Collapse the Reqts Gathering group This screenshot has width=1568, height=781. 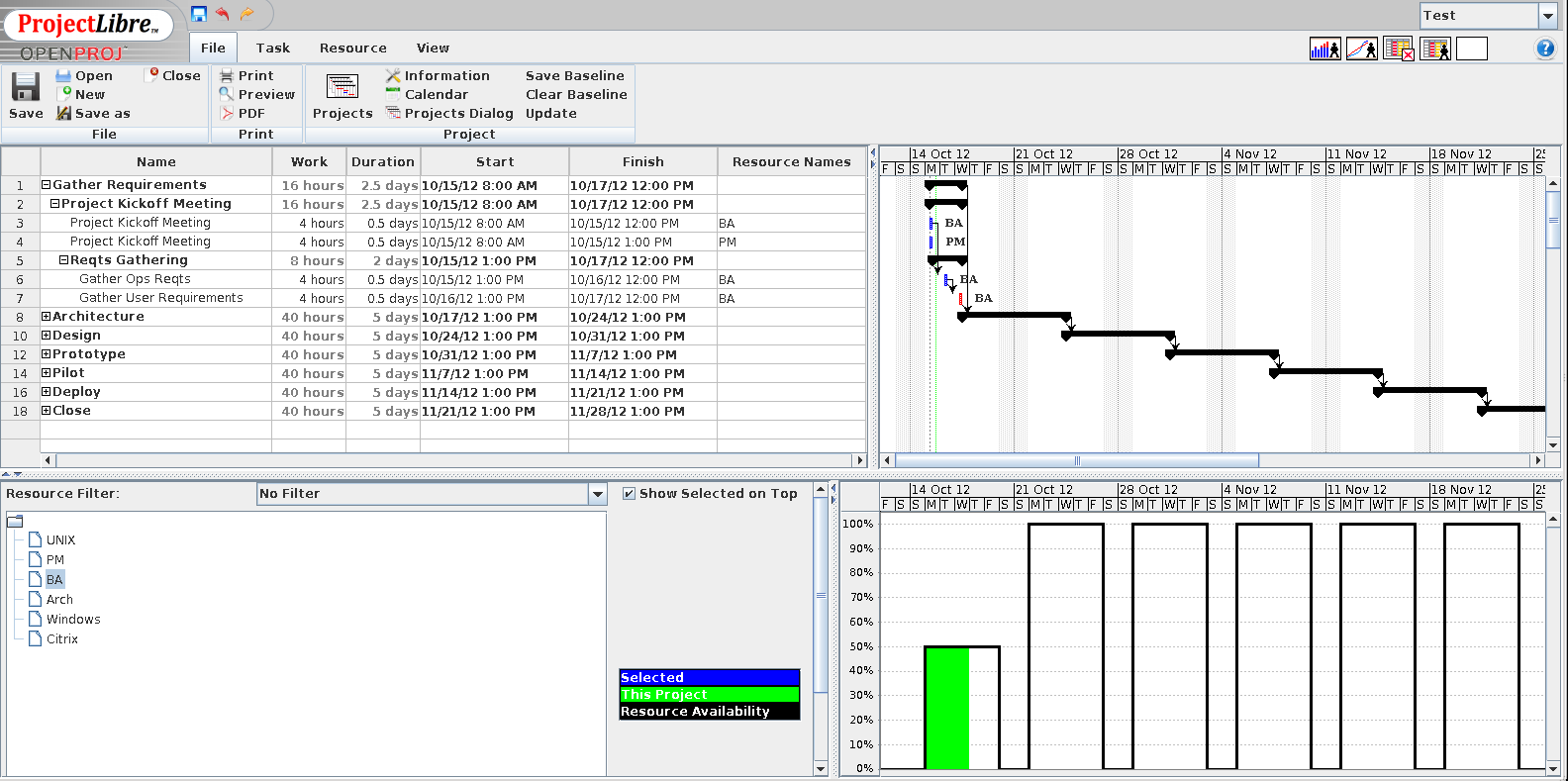click(x=63, y=259)
